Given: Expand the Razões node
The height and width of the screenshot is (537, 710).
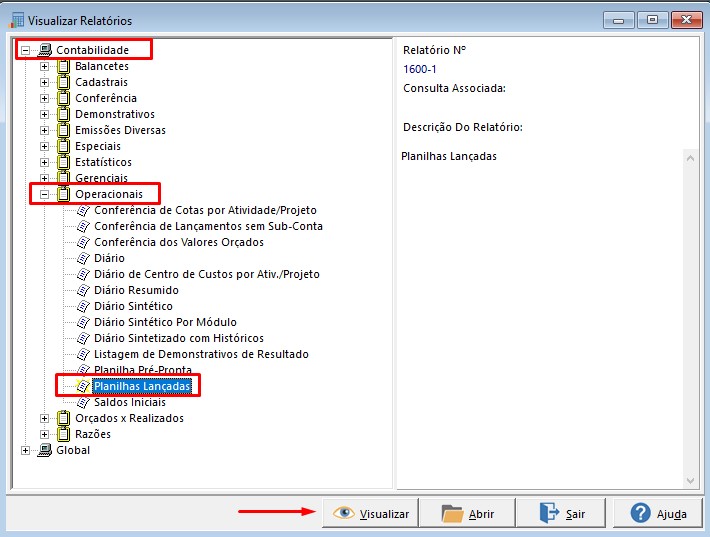Looking at the screenshot, I should 44,434.
